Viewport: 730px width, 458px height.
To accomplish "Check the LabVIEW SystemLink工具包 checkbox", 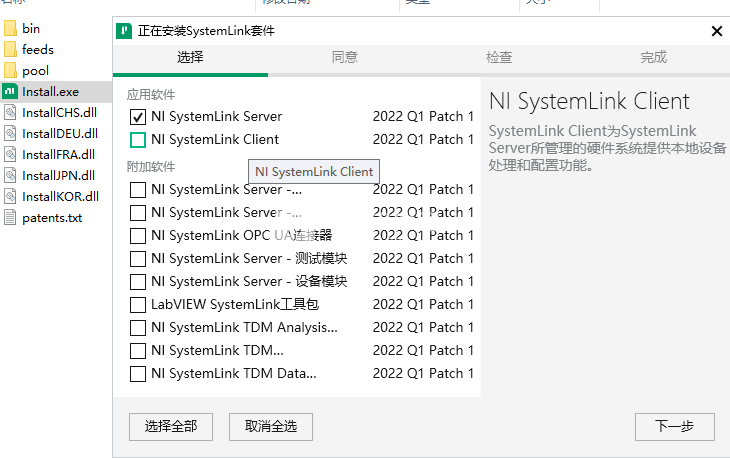I will (138, 305).
